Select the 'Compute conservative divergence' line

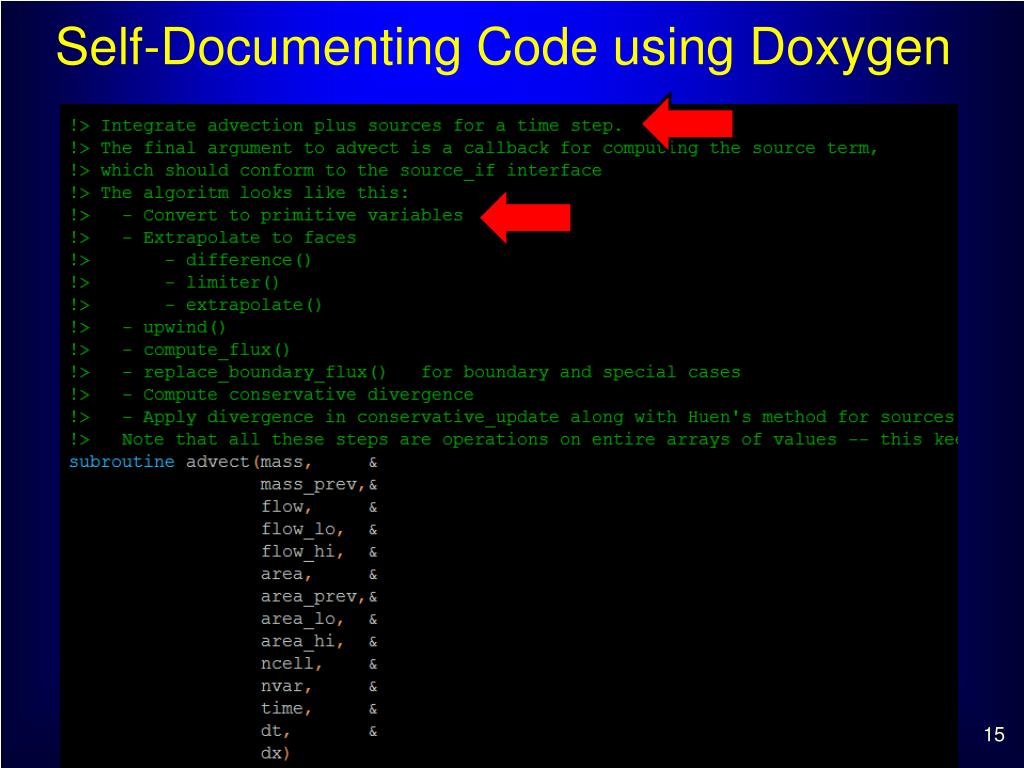coord(308,394)
